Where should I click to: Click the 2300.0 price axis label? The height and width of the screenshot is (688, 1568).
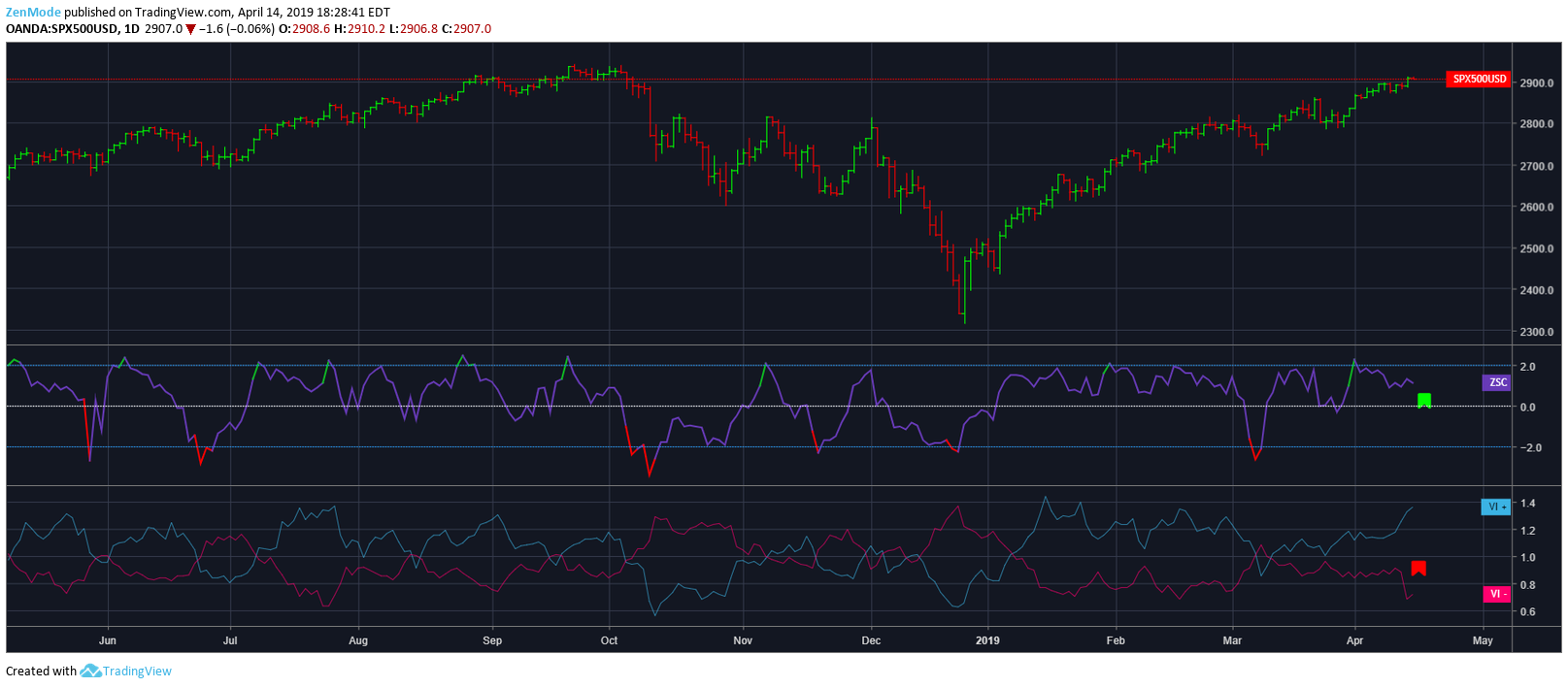click(1537, 332)
